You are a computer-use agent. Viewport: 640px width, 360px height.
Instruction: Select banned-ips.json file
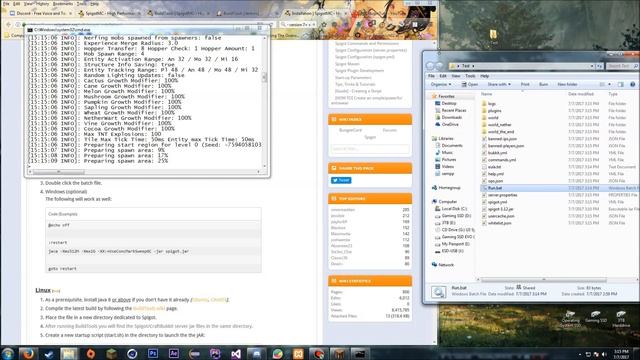click(502, 139)
